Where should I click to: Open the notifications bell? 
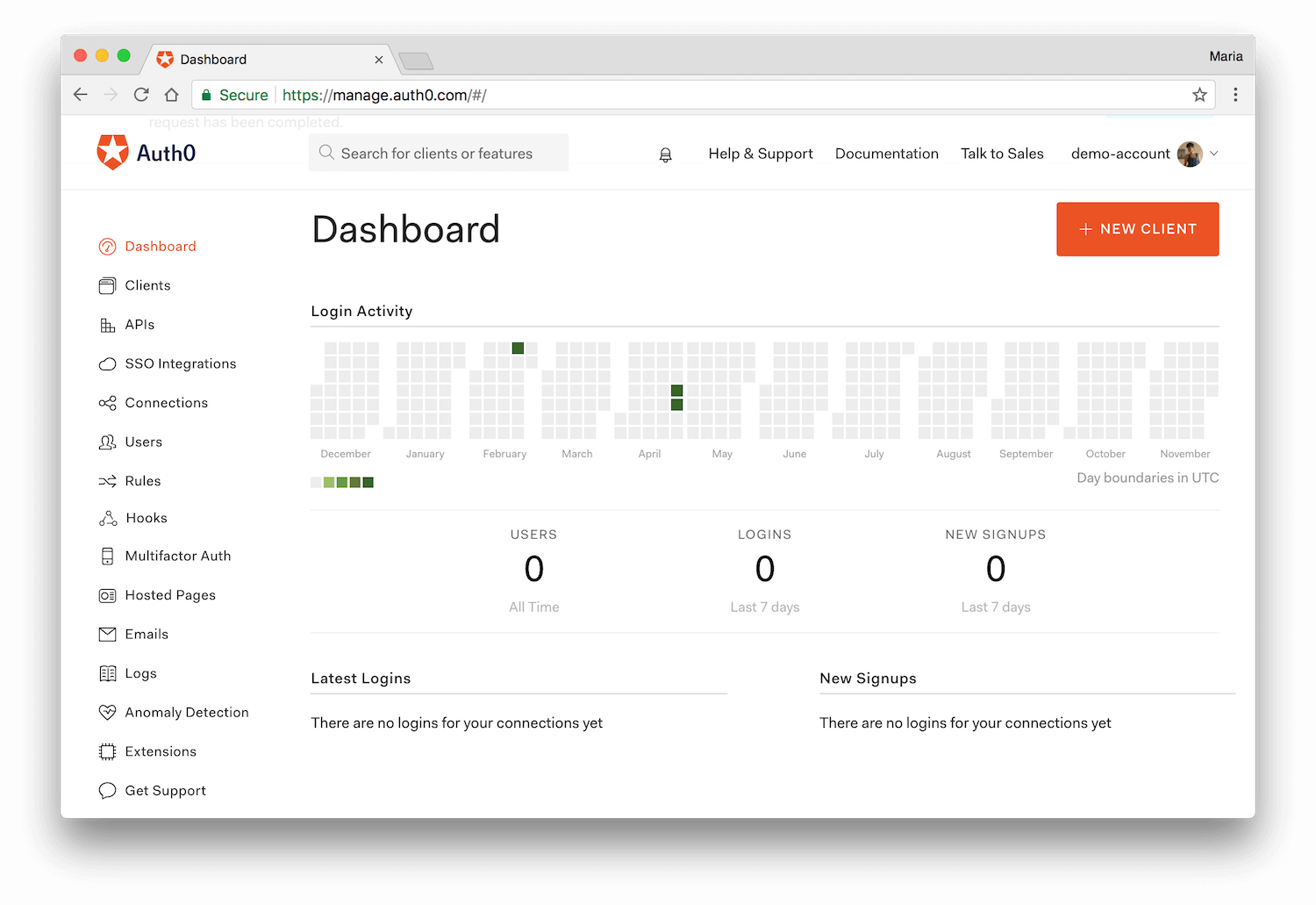pos(666,154)
